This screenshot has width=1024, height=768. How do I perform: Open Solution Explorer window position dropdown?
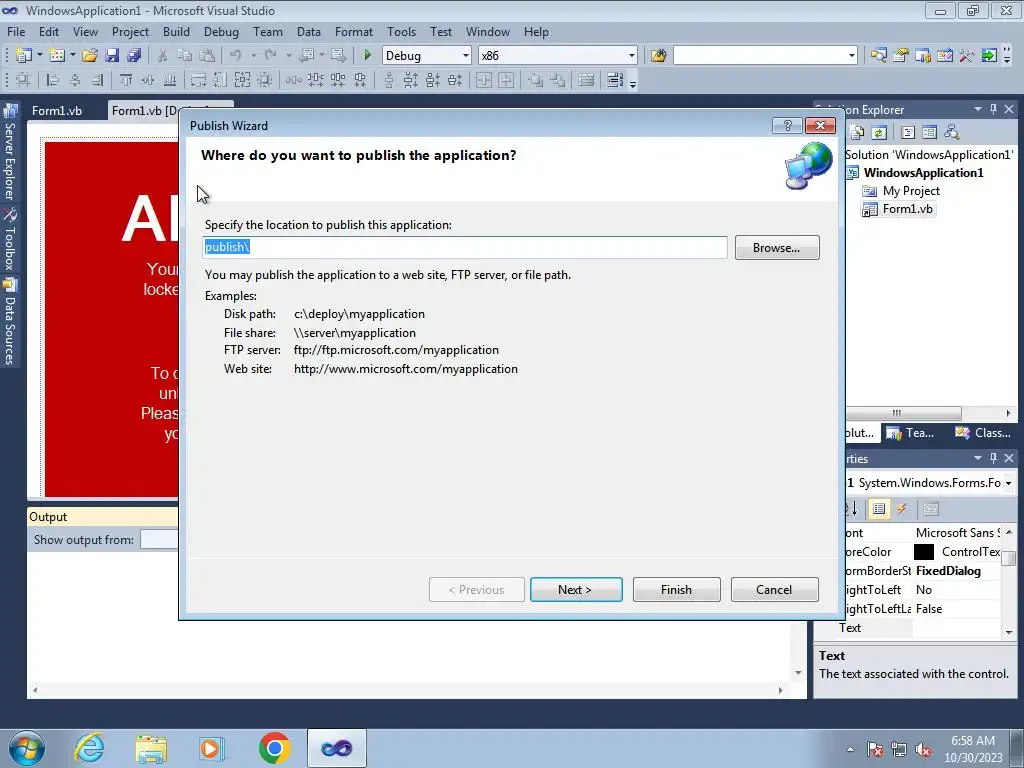978,109
